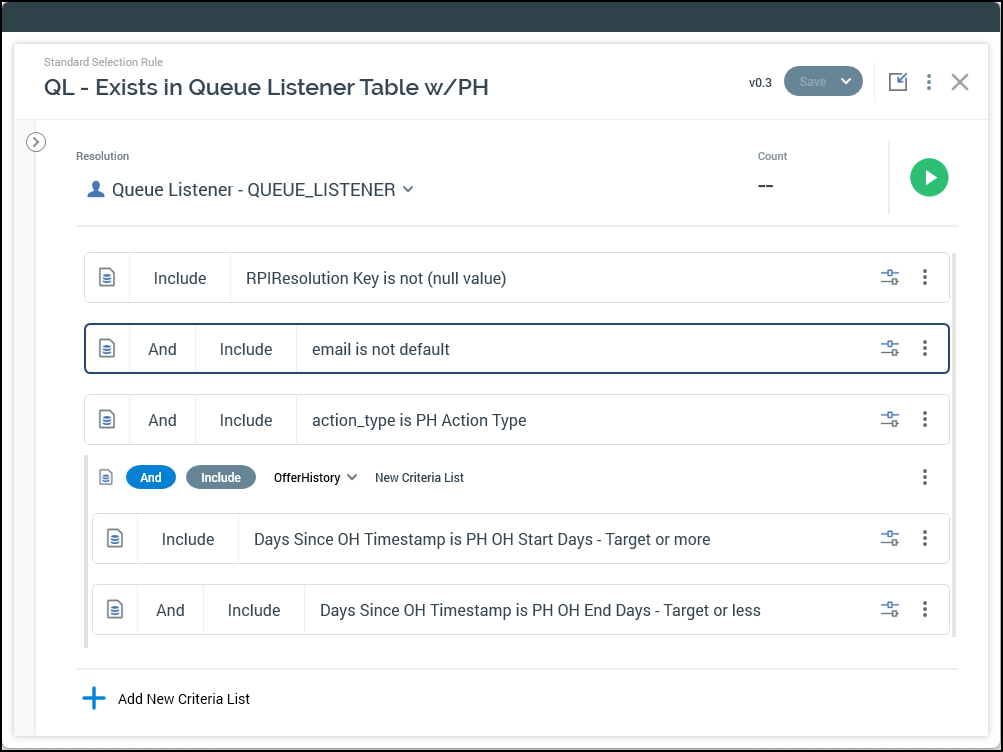Open filter settings on the RPIResolution Key criterion
1003x752 pixels.
click(889, 277)
